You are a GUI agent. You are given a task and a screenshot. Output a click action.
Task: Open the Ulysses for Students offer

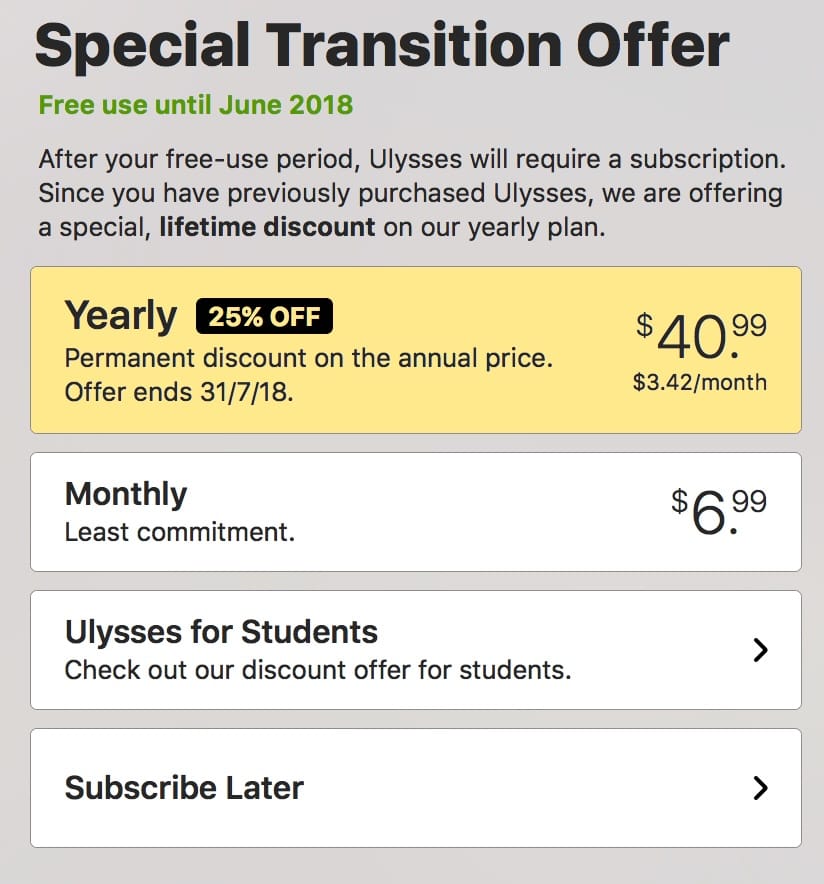click(221, 632)
